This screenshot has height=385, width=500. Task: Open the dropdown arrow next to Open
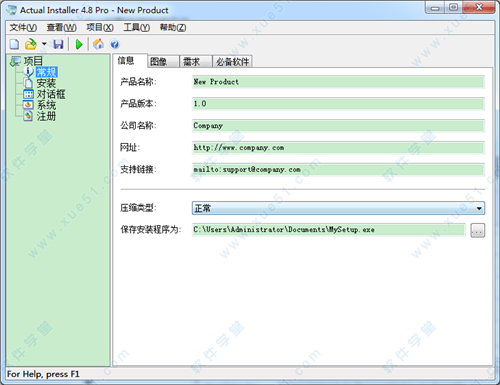coord(44,44)
